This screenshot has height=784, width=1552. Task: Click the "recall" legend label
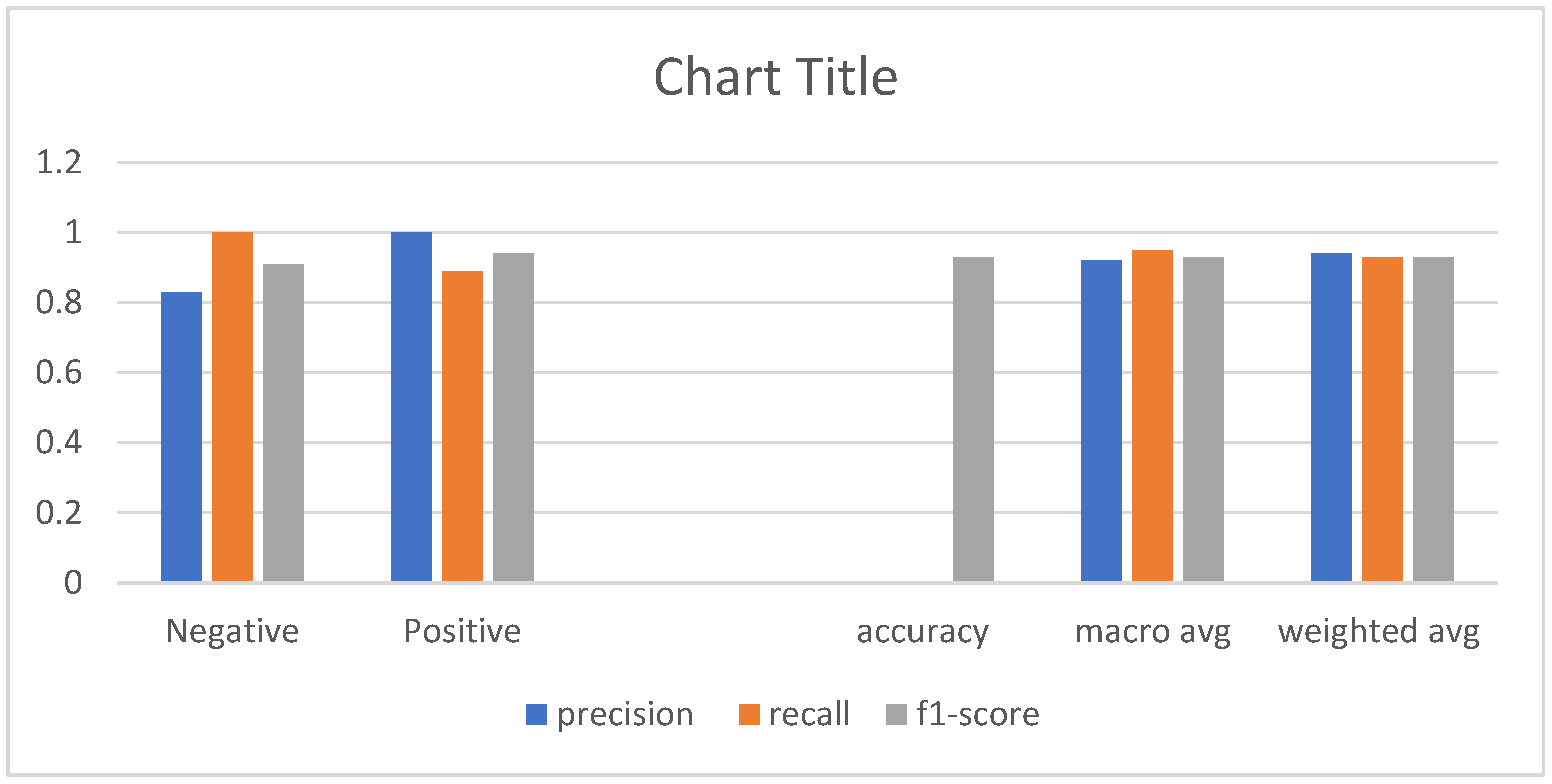(809, 715)
